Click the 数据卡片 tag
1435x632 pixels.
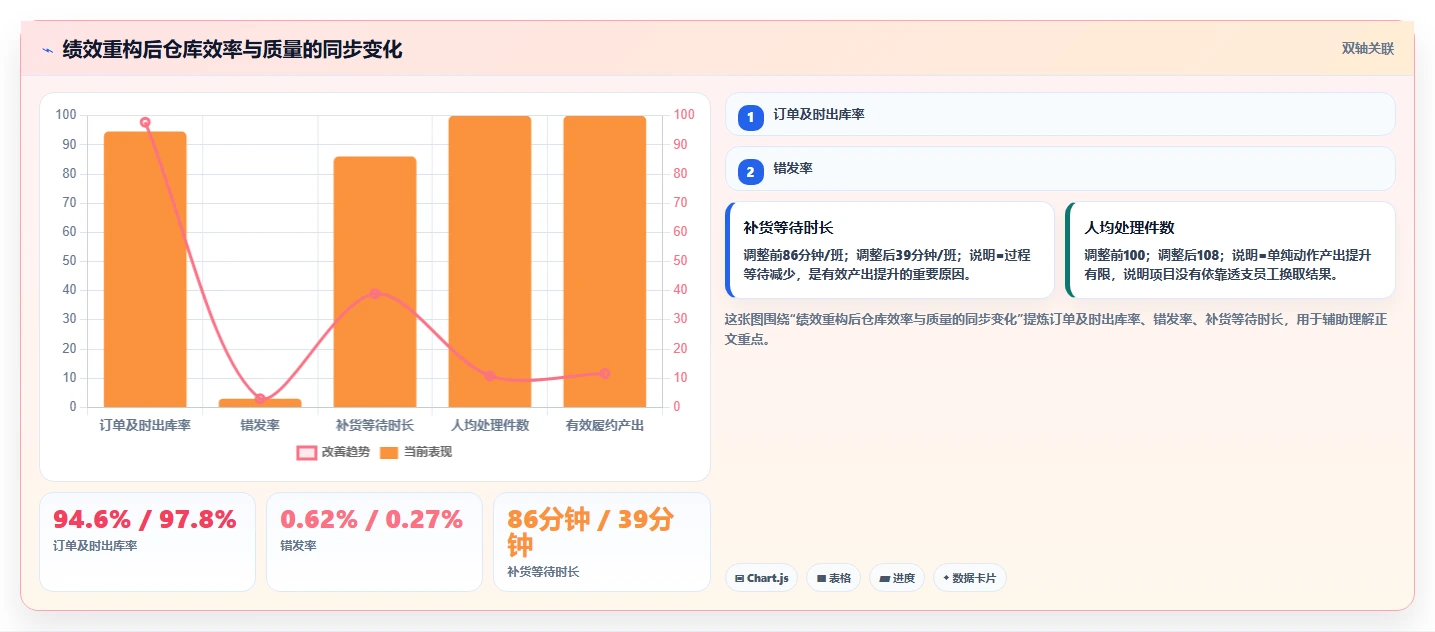pyautogui.click(x=970, y=578)
